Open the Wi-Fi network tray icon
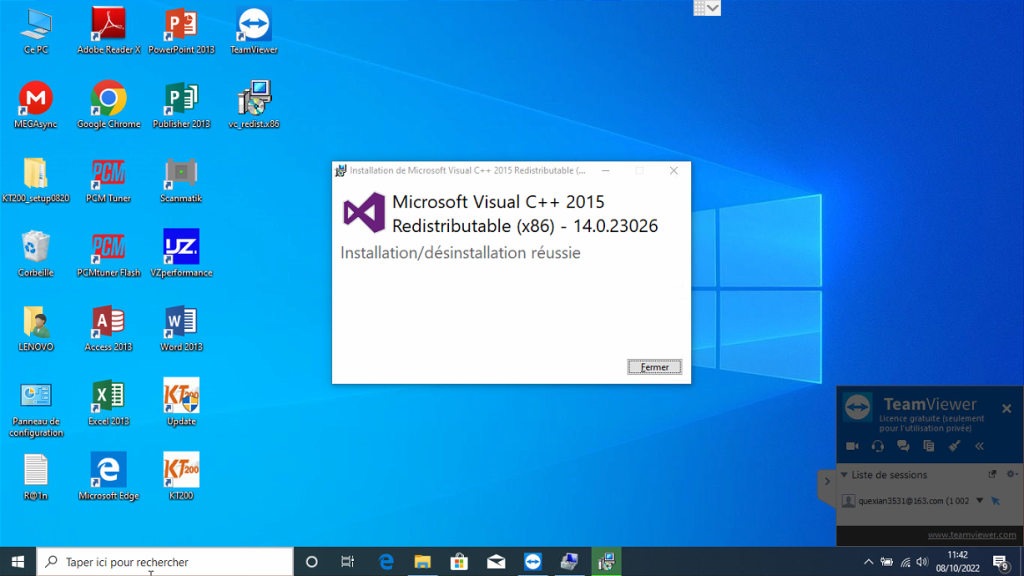The width and height of the screenshot is (1024, 576). (x=905, y=562)
